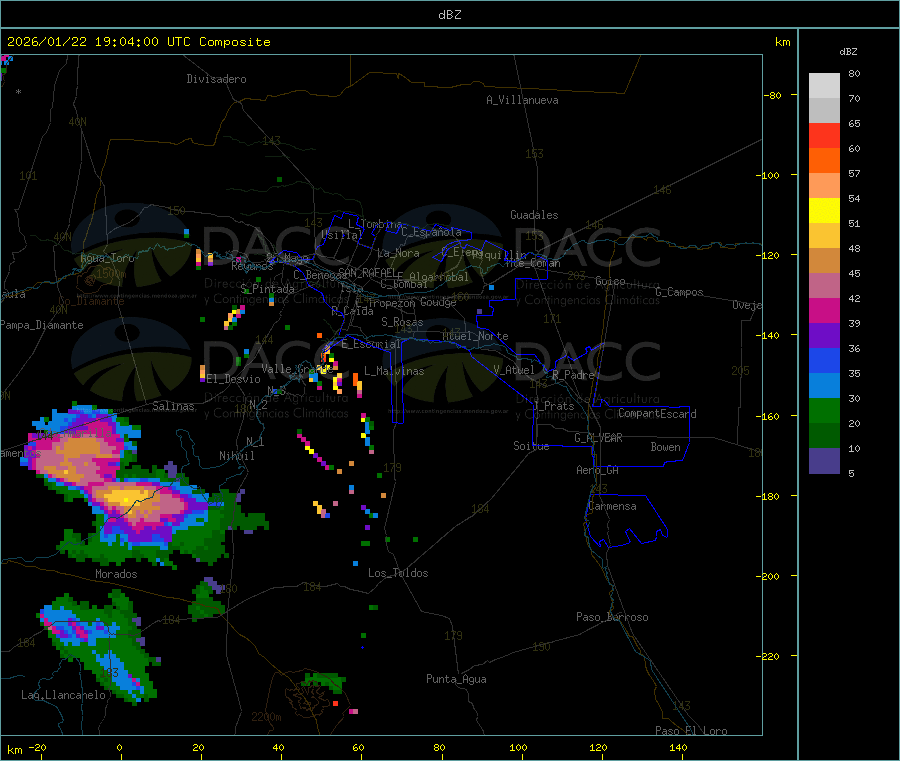900x761 pixels.
Task: Click the yellow storm core near Salinas
Action: [x=127, y=495]
